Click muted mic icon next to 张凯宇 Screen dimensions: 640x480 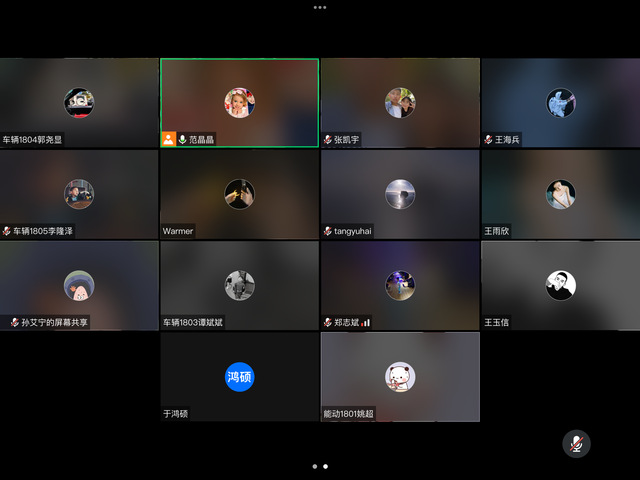[327, 140]
